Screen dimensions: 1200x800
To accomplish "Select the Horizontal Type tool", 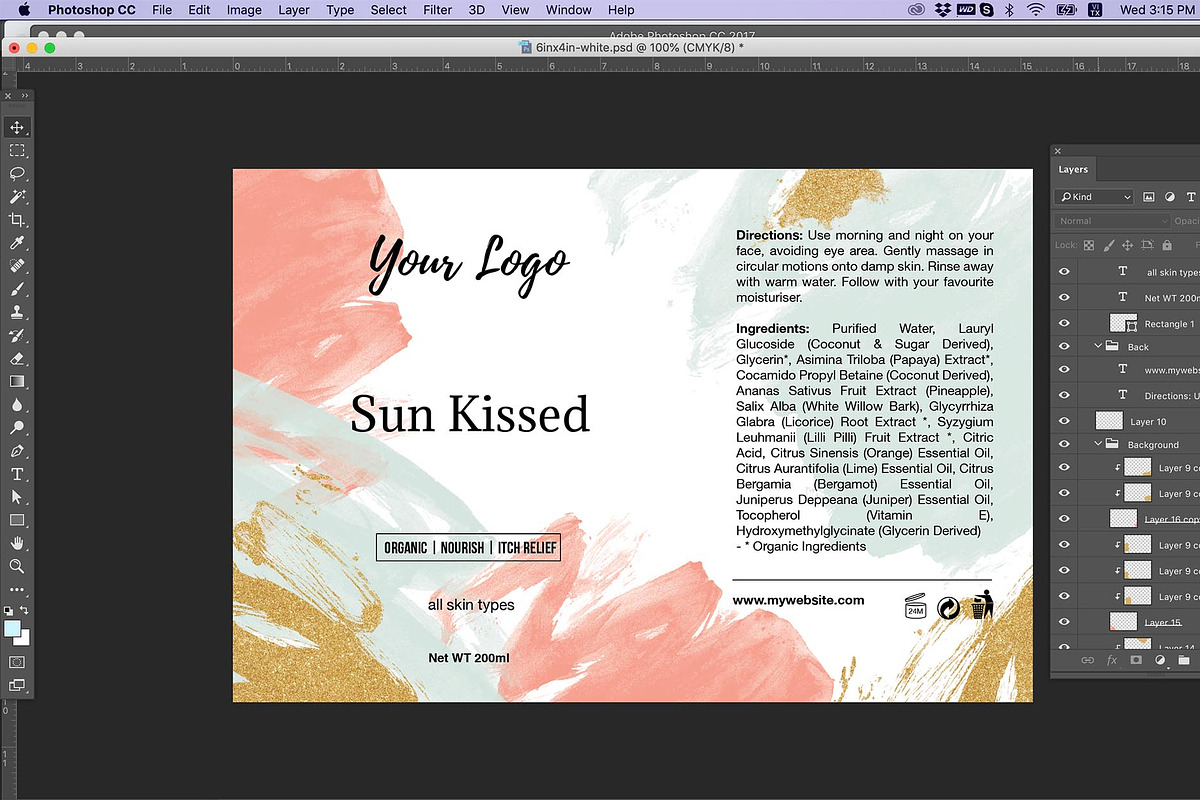I will 17,474.
